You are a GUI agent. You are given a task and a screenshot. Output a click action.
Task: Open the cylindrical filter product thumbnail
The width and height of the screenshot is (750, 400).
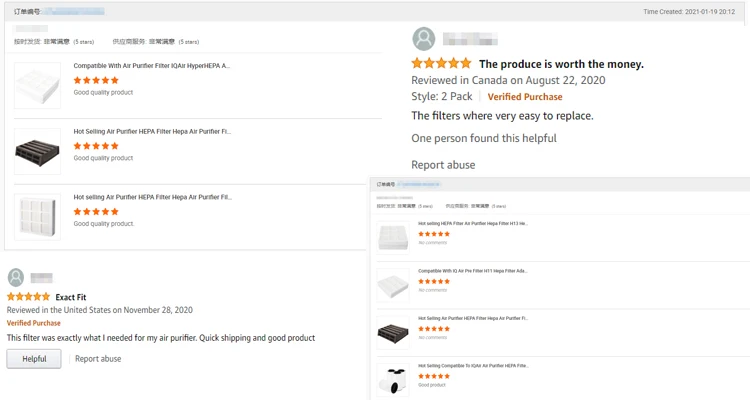tap(393, 379)
